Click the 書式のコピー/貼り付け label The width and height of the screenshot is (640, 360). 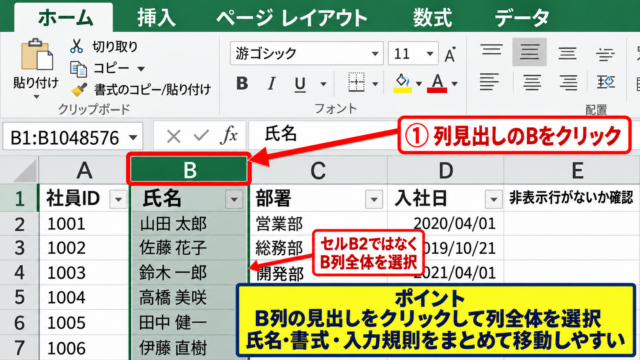tap(153, 89)
